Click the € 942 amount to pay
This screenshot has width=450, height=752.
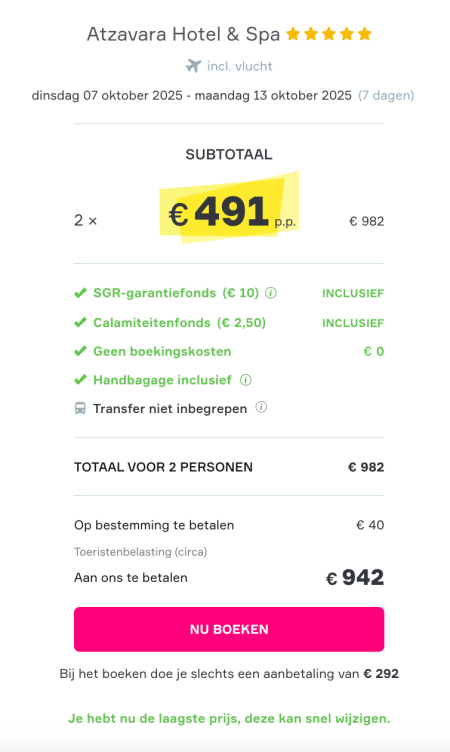(355, 577)
